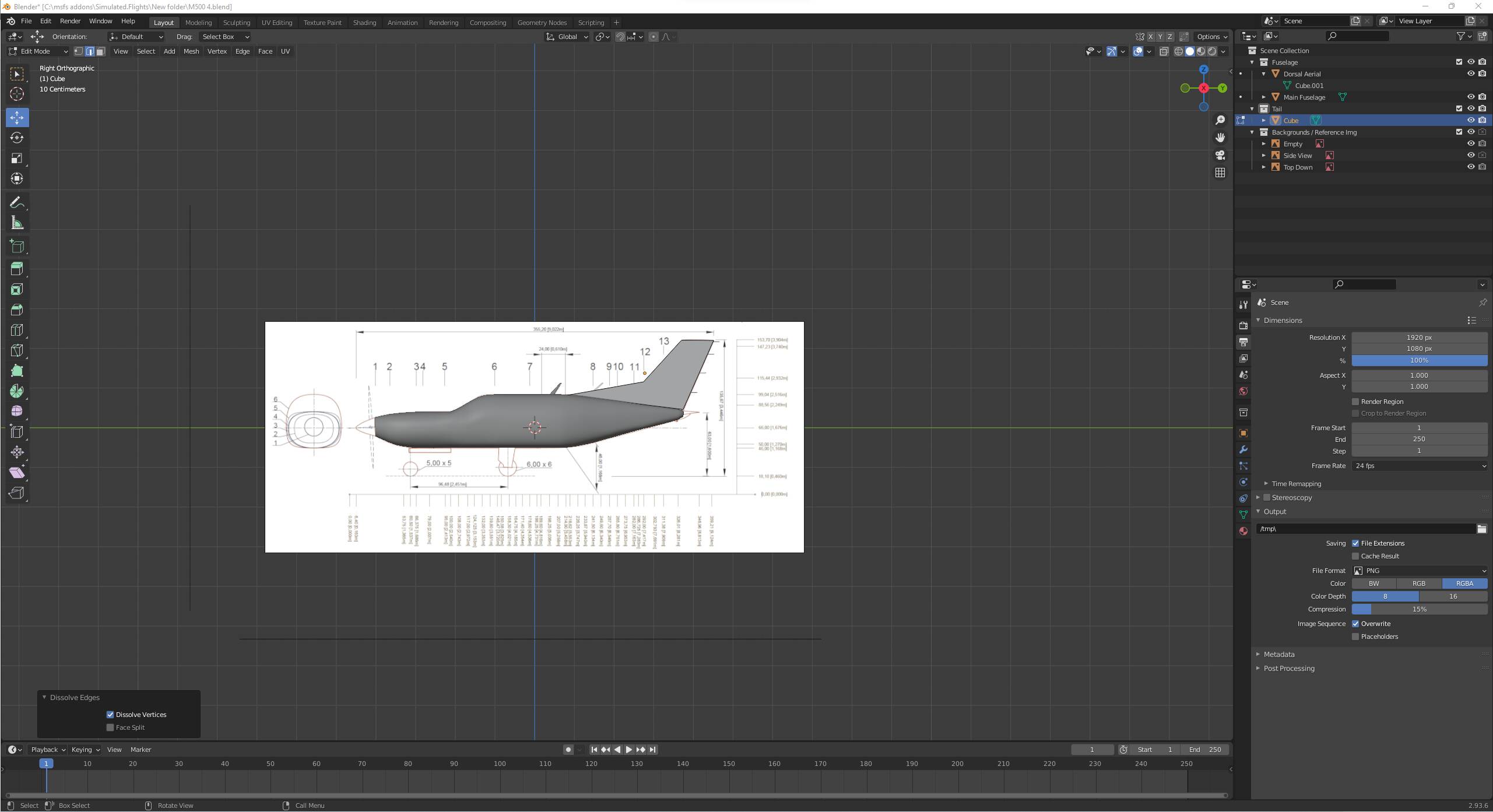Open the Keying popover in timeline
This screenshot has width=1493, height=812.
(x=85, y=750)
